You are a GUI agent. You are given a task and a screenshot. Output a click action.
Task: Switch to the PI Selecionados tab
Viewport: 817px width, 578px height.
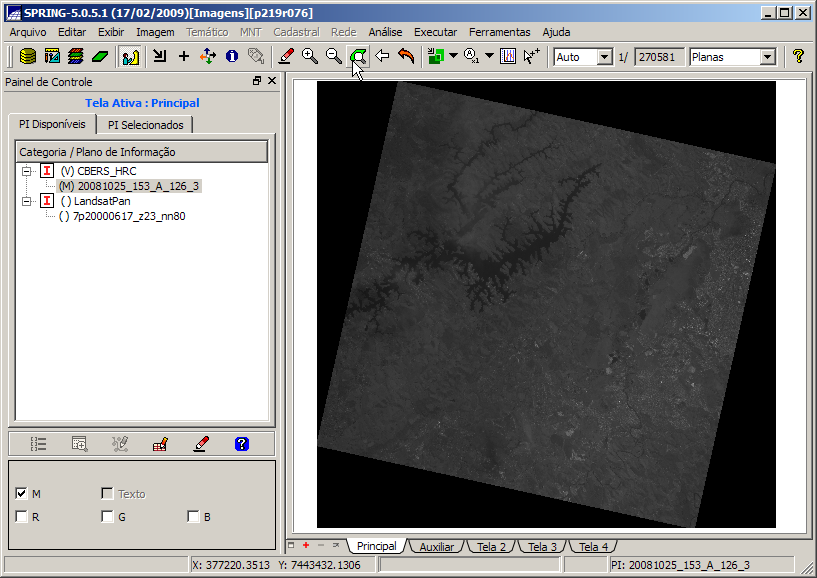pos(145,125)
